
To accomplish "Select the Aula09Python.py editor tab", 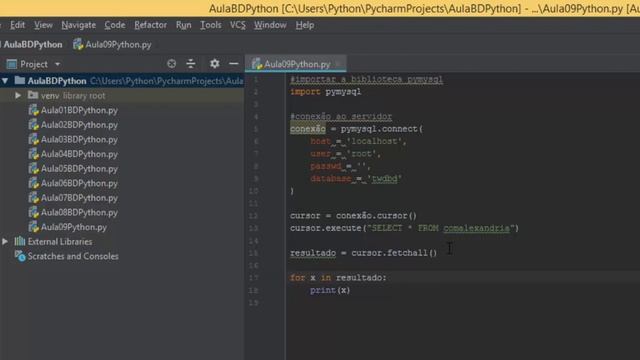I will point(297,64).
